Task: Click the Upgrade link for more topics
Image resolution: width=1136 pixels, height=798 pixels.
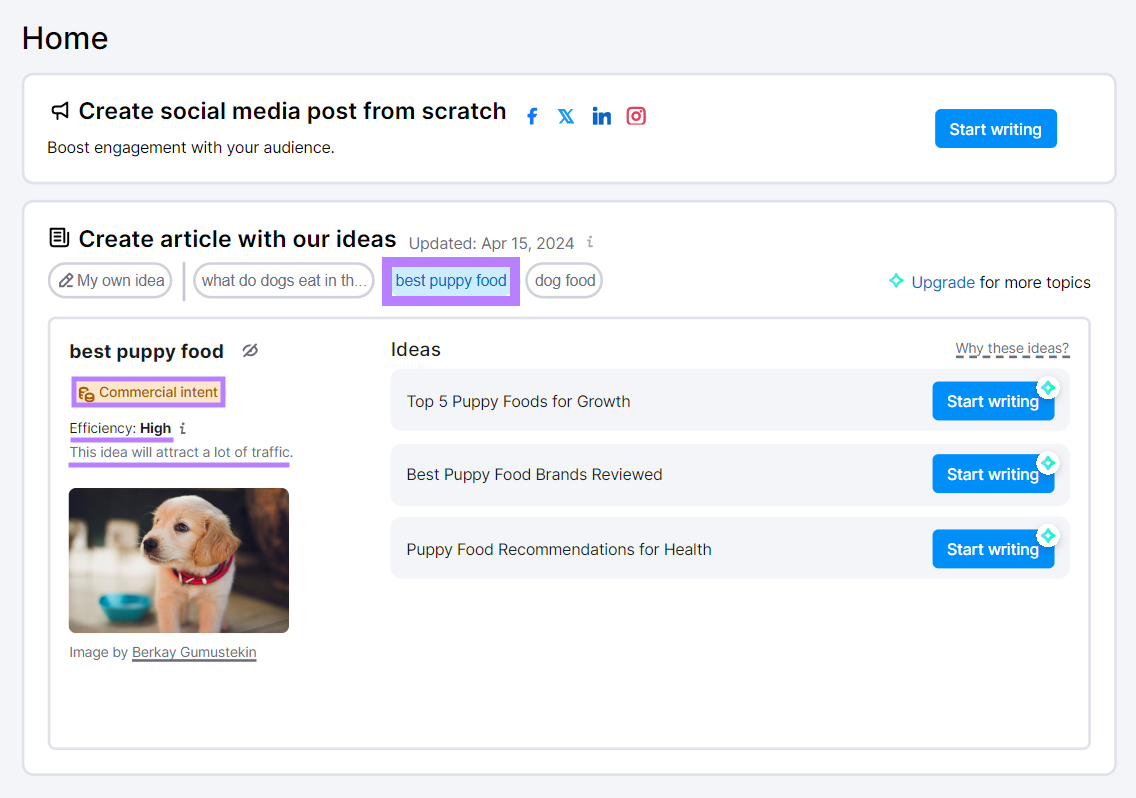Action: [x=942, y=283]
